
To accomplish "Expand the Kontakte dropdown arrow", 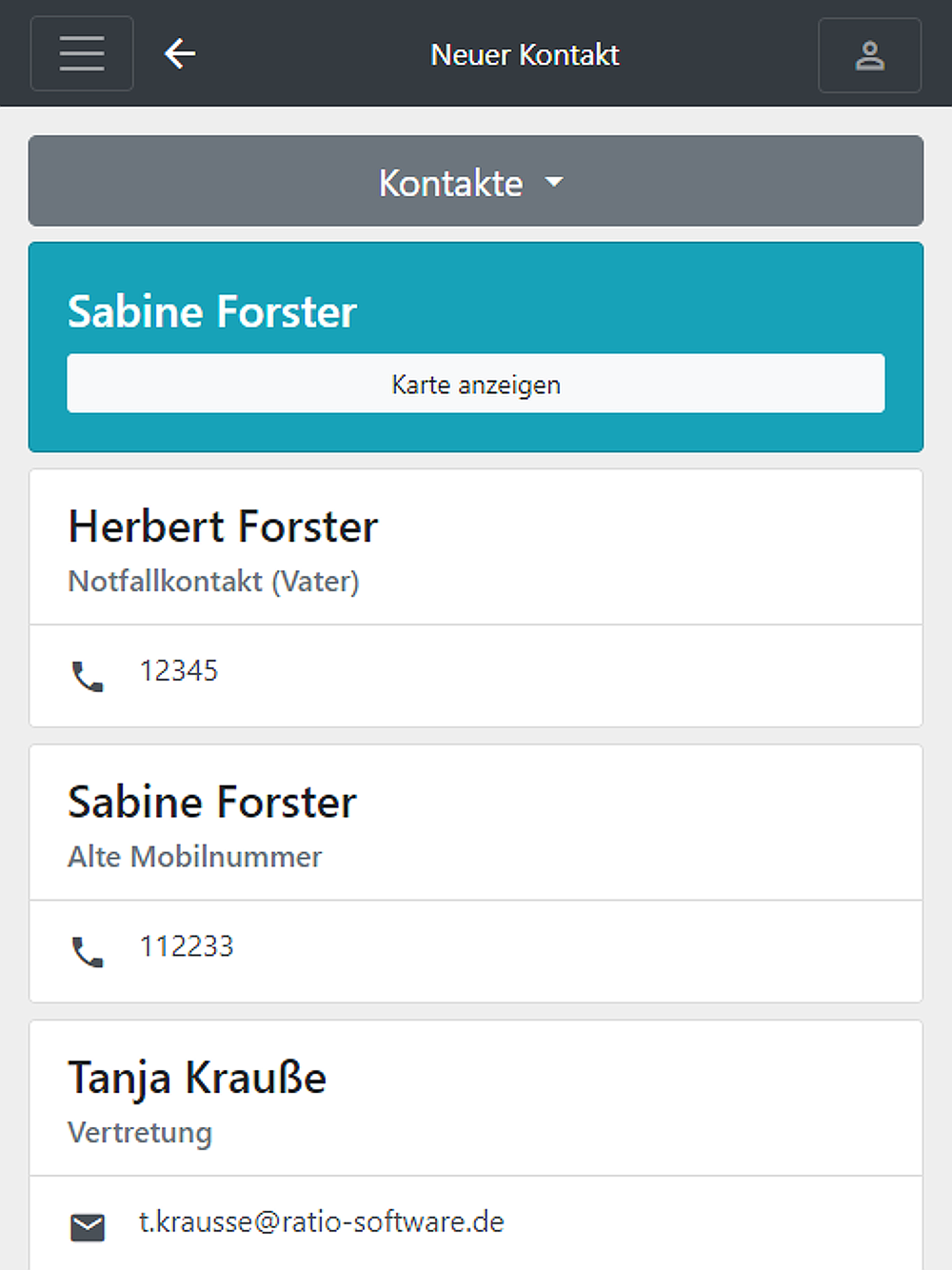I will pyautogui.click(x=554, y=182).
